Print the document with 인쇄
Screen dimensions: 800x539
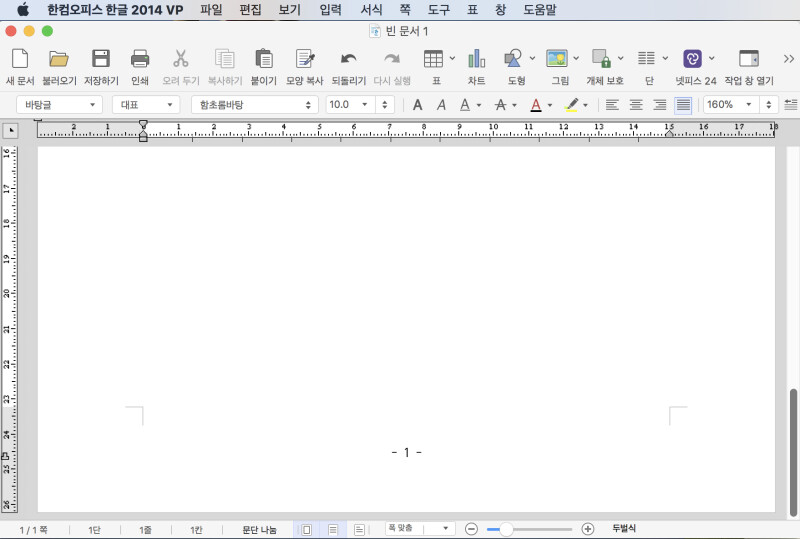coord(140,66)
